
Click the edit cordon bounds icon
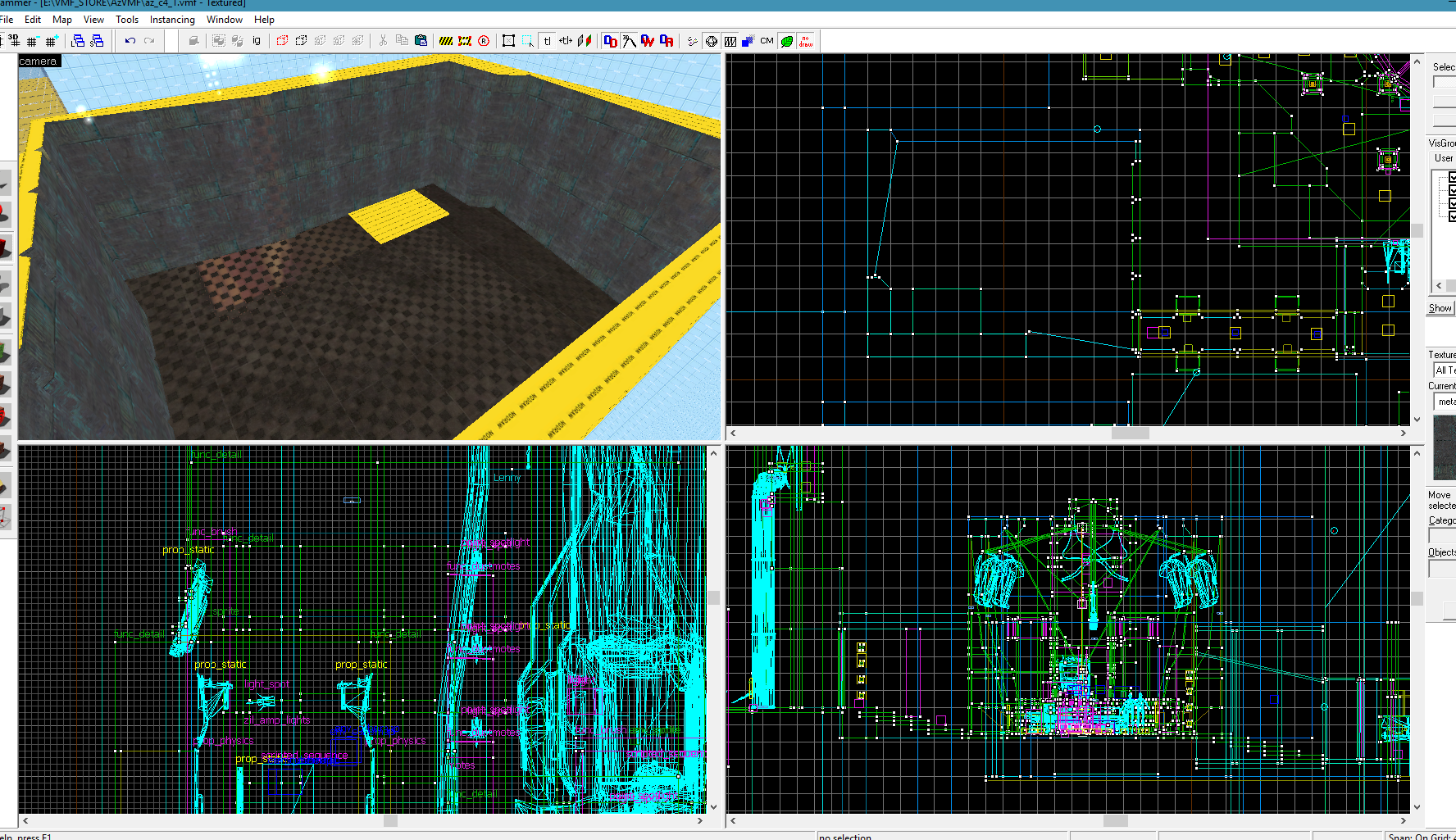point(465,41)
